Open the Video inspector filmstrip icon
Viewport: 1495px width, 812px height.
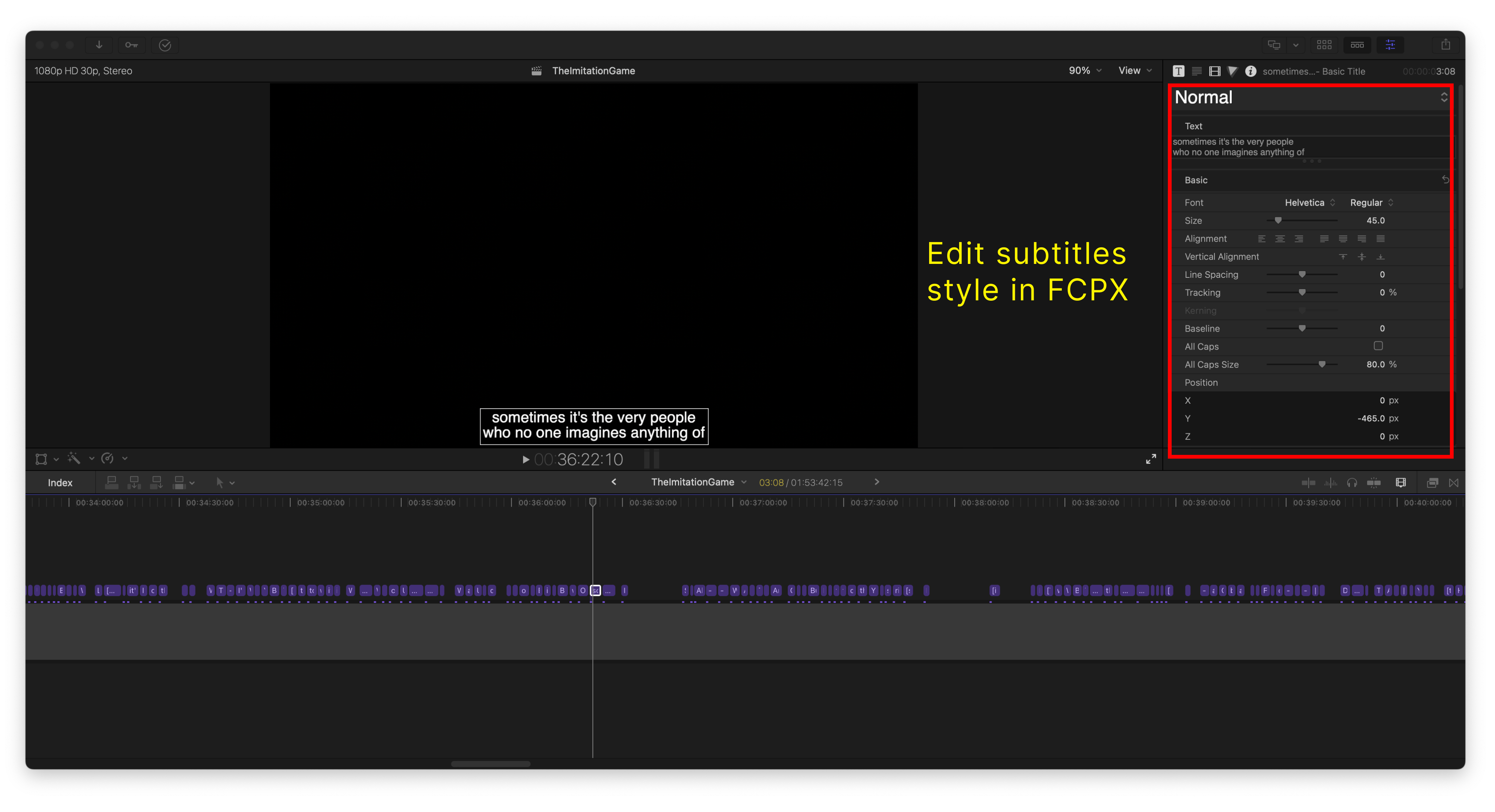[x=1214, y=71]
